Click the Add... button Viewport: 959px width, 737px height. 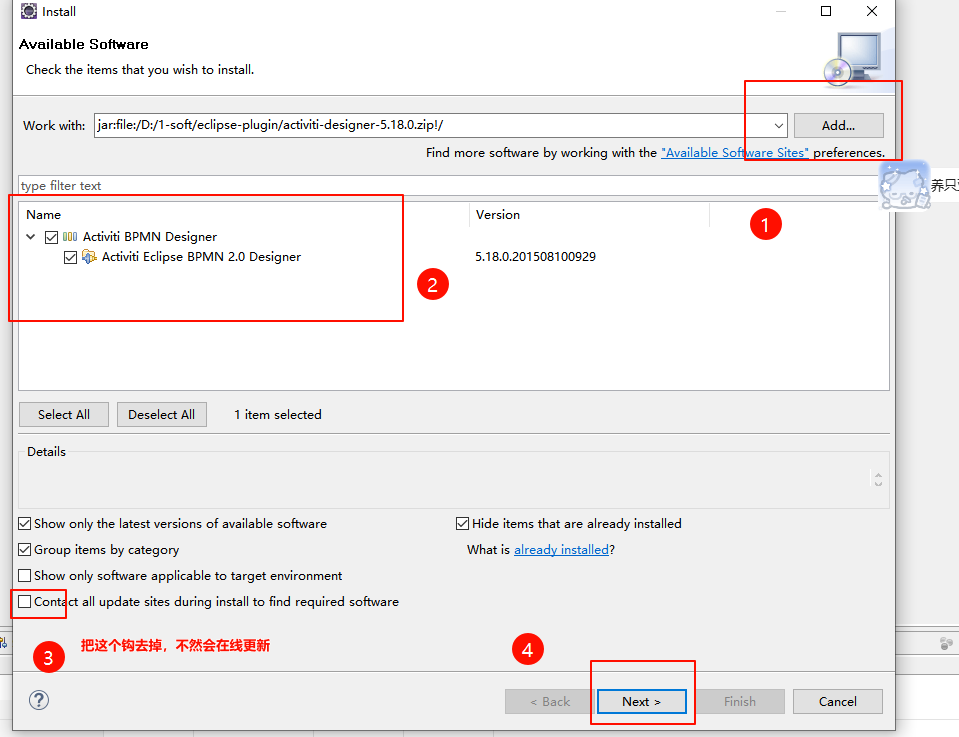[839, 125]
